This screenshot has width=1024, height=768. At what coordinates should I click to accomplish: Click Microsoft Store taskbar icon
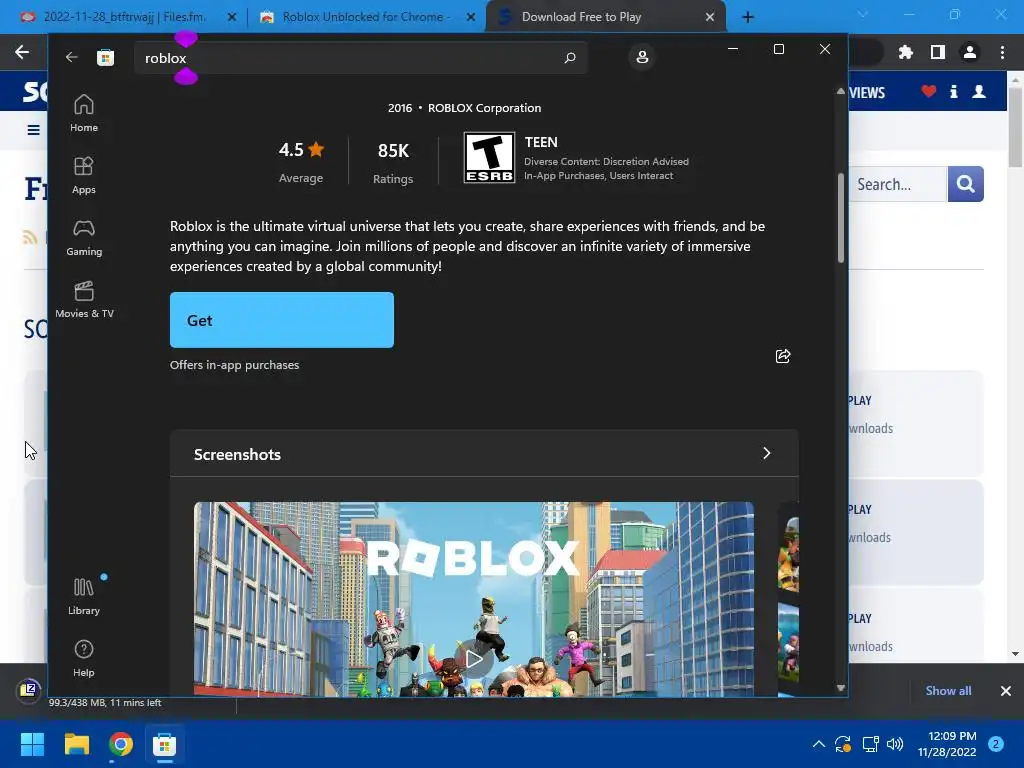(165, 744)
